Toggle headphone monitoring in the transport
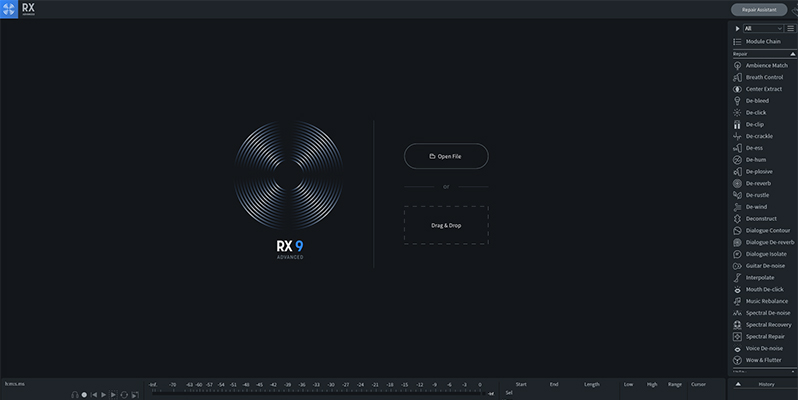798x400 pixels. pyautogui.click(x=75, y=395)
